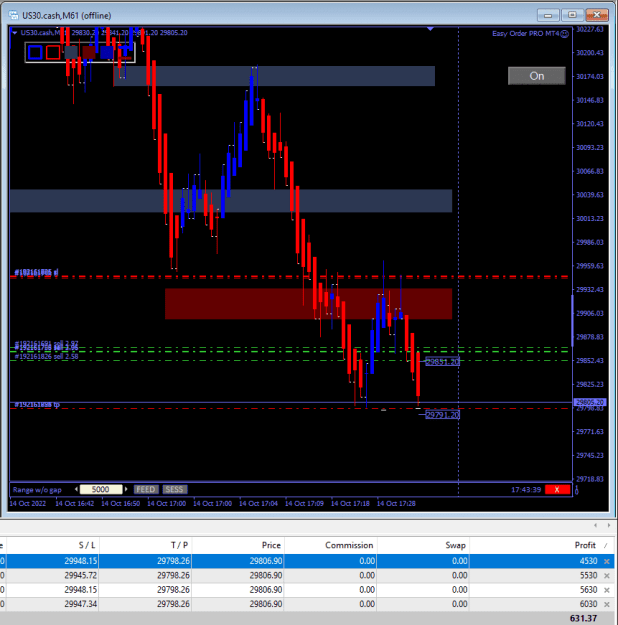618x625 pixels.
Task: Close the order with profit 5630
Action: click(x=607, y=590)
